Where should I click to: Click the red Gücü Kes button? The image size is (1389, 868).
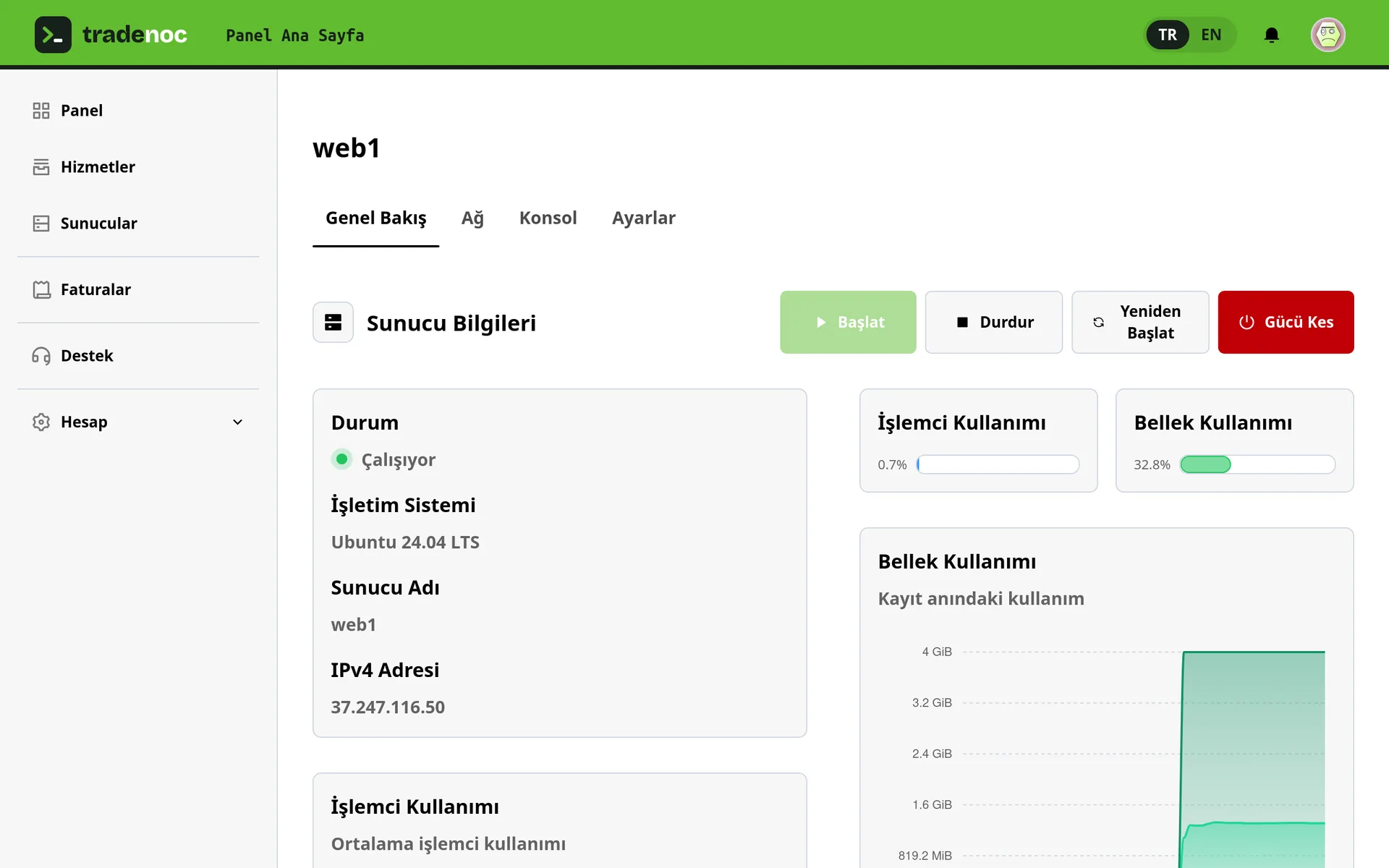[x=1286, y=323]
